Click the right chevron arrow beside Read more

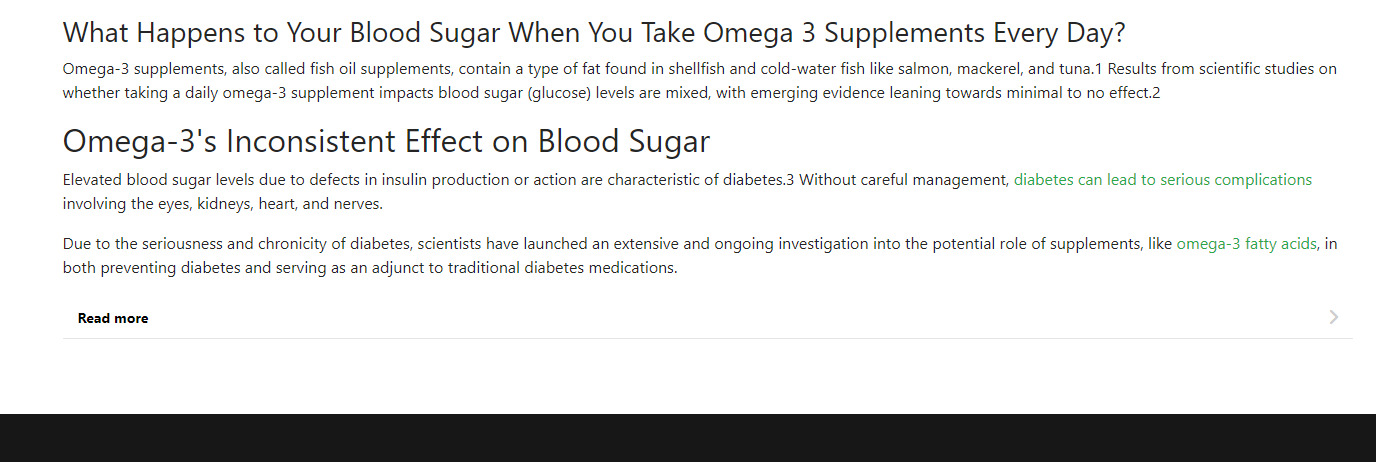click(1334, 318)
